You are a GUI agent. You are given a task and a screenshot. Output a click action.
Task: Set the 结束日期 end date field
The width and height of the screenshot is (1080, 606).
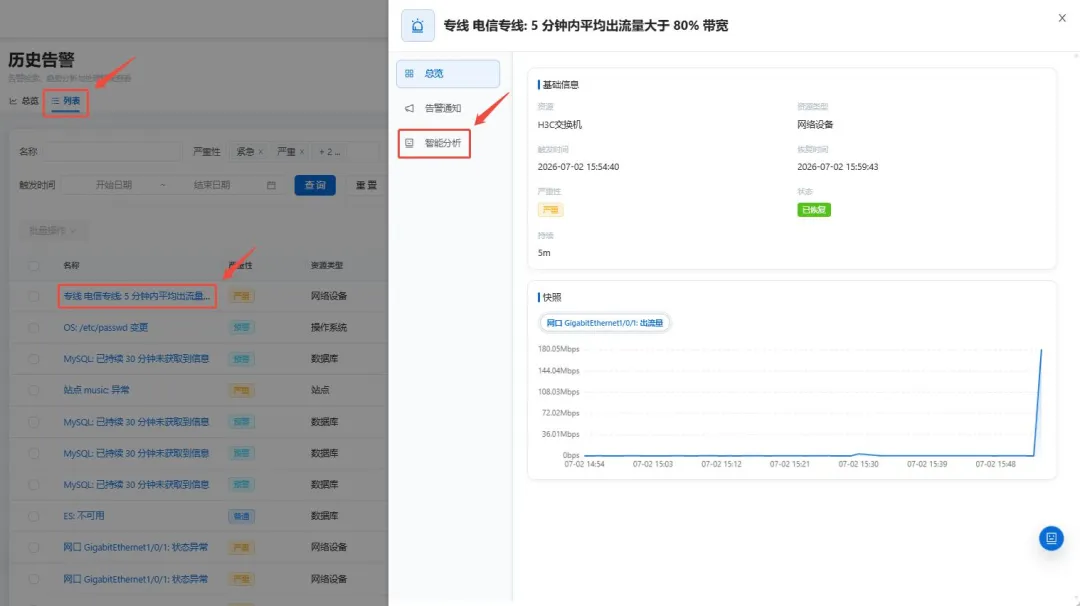pos(212,185)
